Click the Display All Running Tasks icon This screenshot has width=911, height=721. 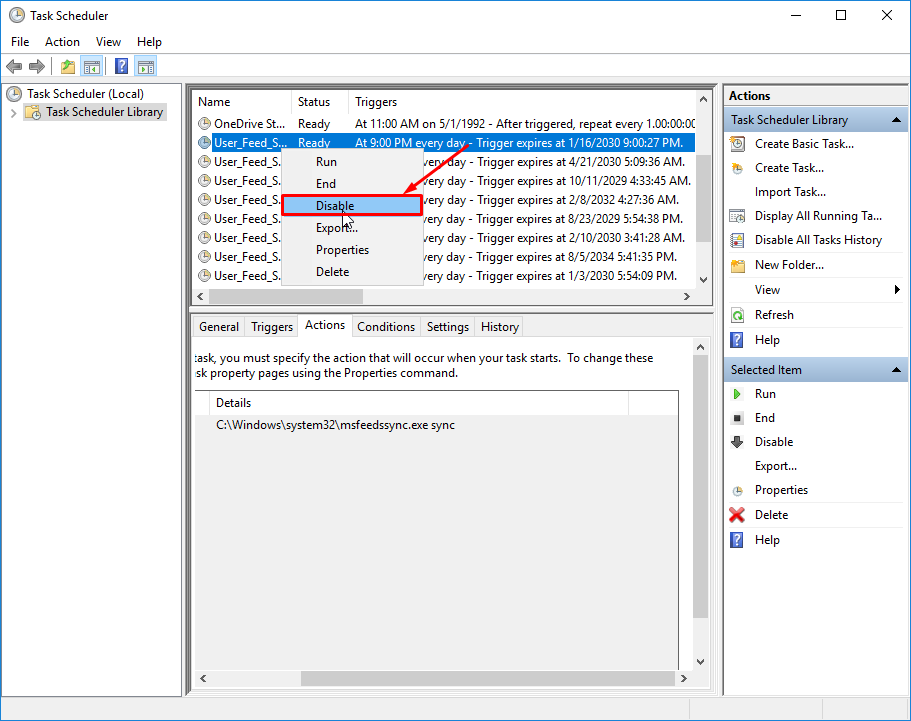[737, 216]
